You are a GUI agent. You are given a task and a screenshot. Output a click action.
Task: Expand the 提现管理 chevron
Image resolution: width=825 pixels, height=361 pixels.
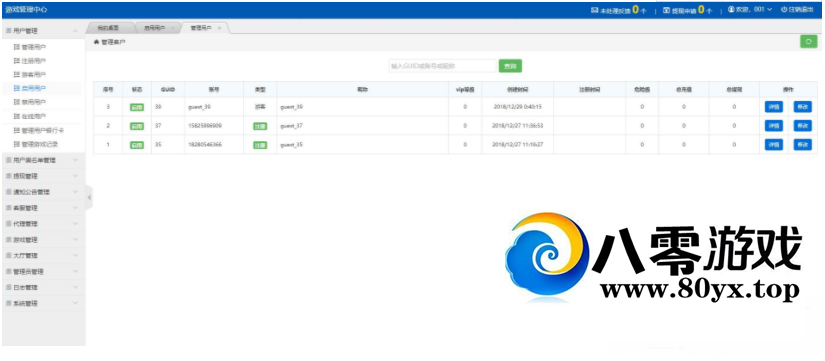[x=75, y=176]
